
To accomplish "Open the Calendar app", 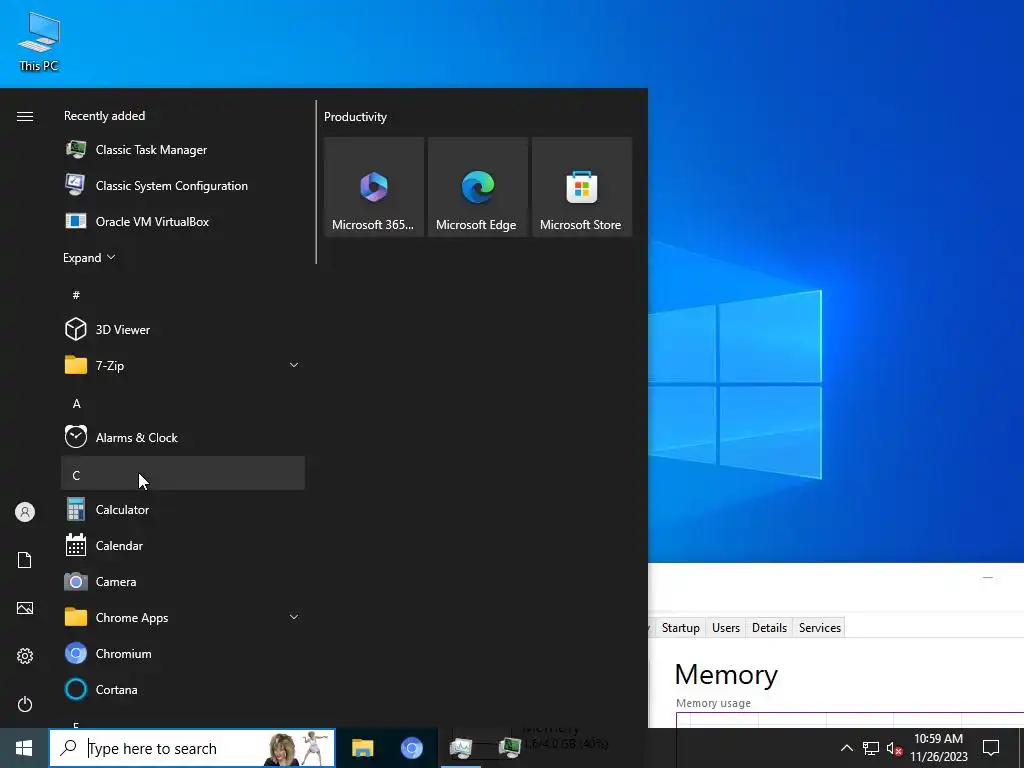I will tap(183, 545).
